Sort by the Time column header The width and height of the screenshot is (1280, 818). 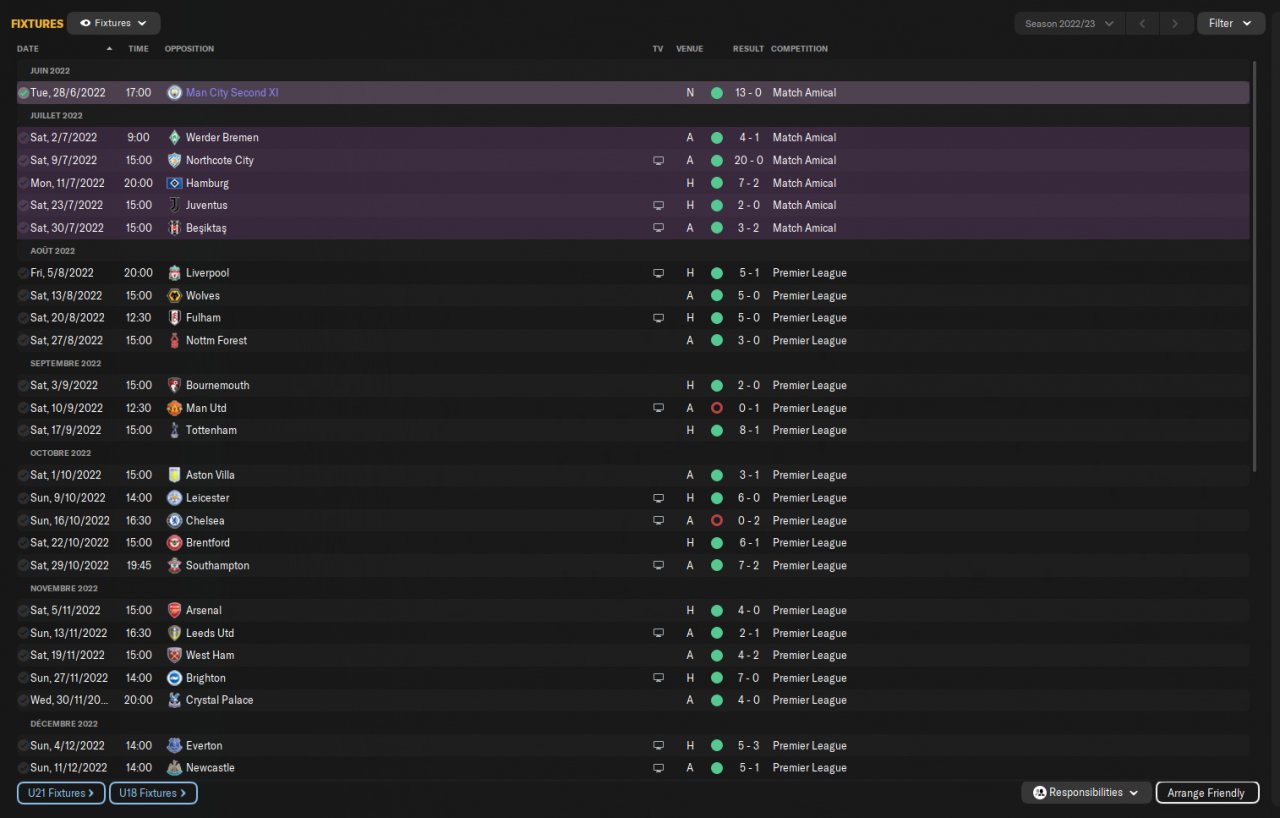(x=138, y=49)
